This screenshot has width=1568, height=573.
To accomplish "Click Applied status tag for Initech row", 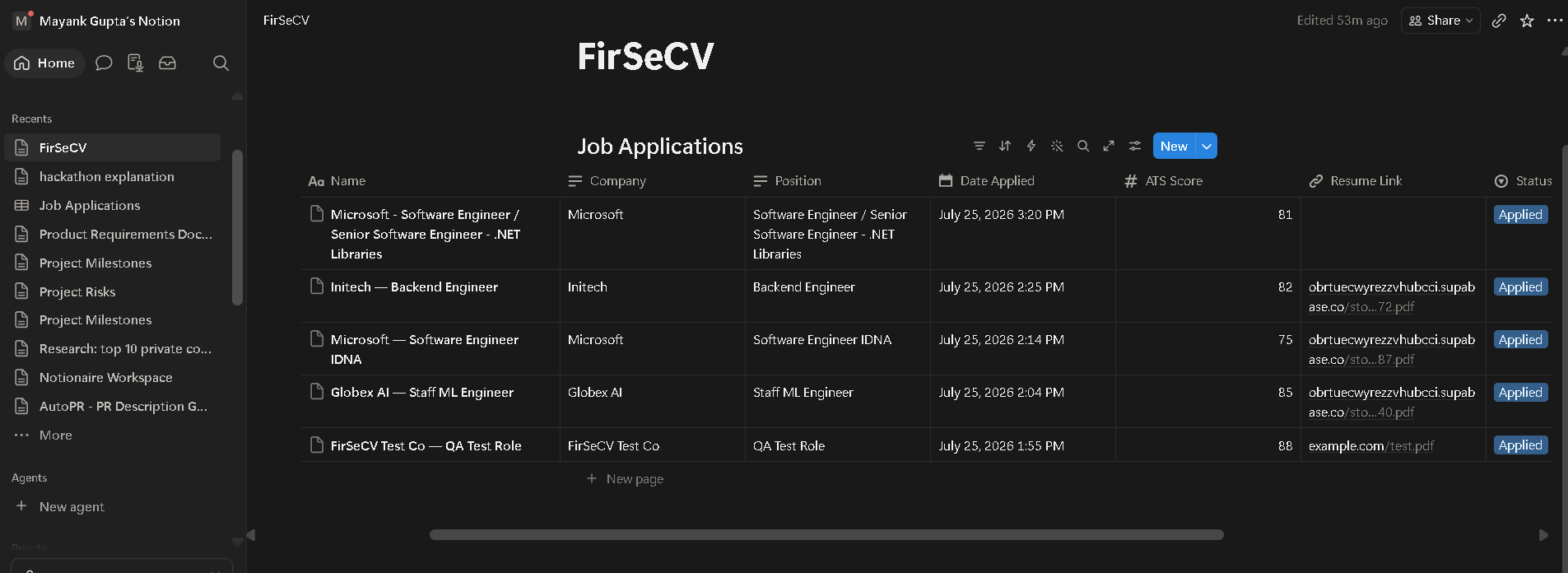I will [x=1520, y=287].
